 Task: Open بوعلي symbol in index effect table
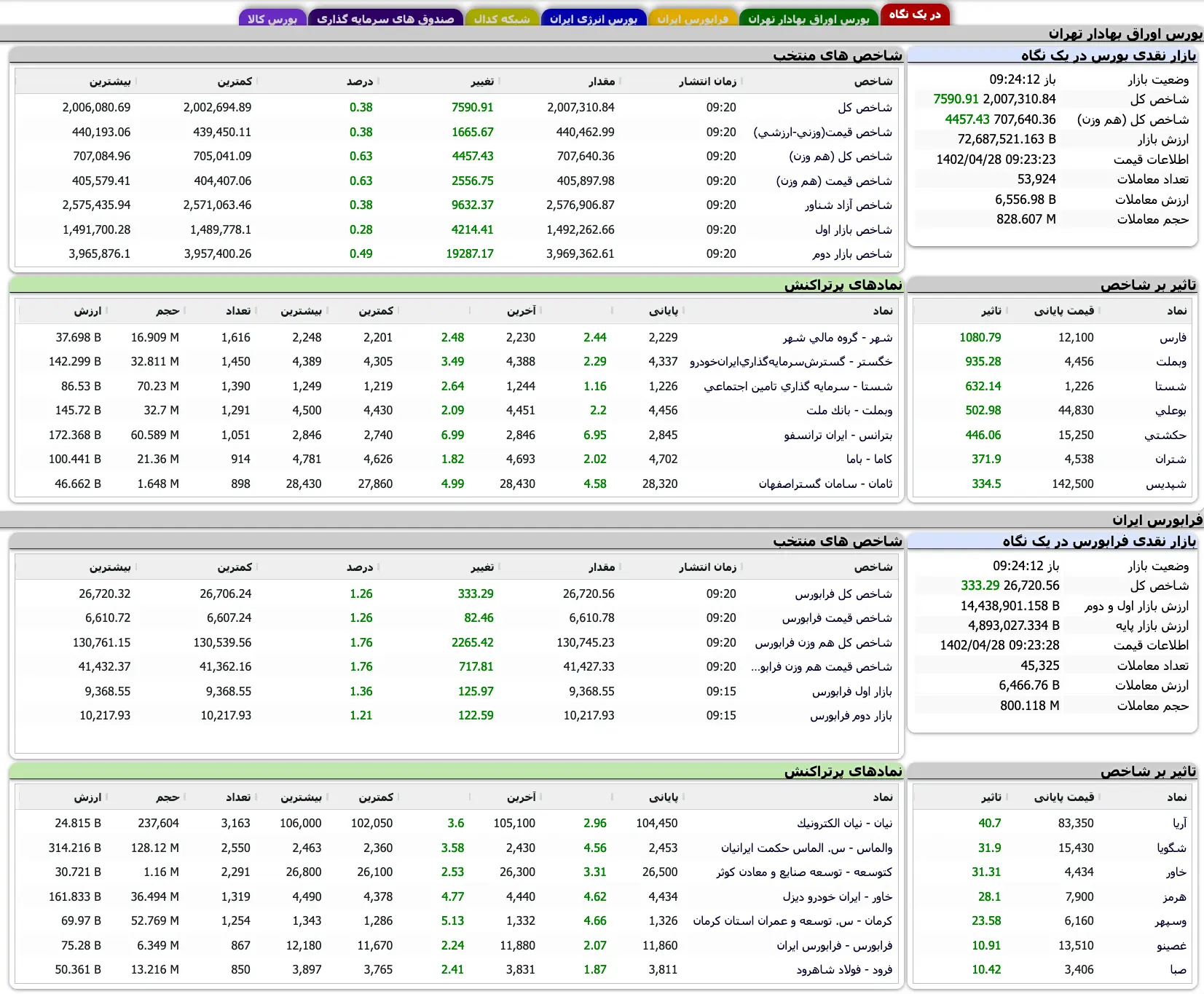[x=1170, y=410]
